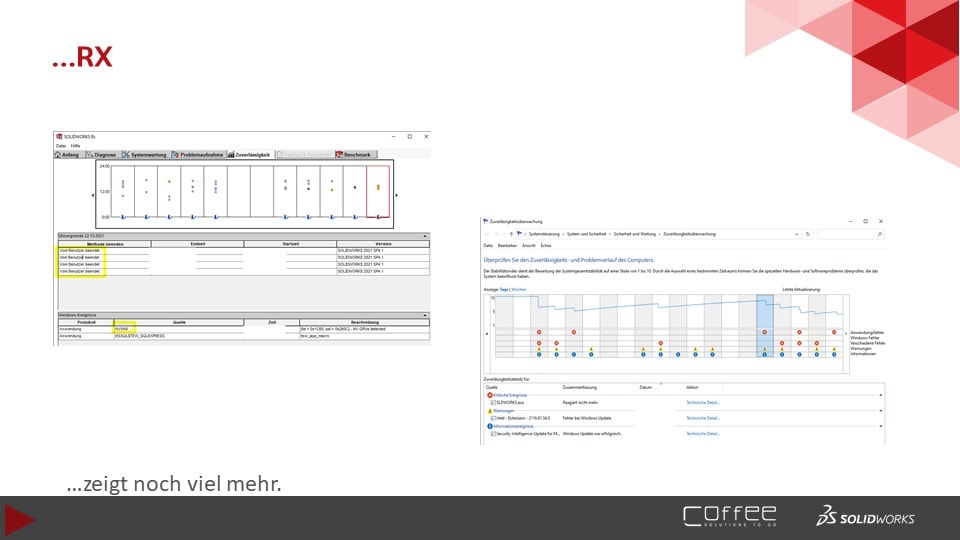The width and height of the screenshot is (960, 540).
Task: Collapse the Kritische Ereignisse group
Action: click(x=881, y=396)
